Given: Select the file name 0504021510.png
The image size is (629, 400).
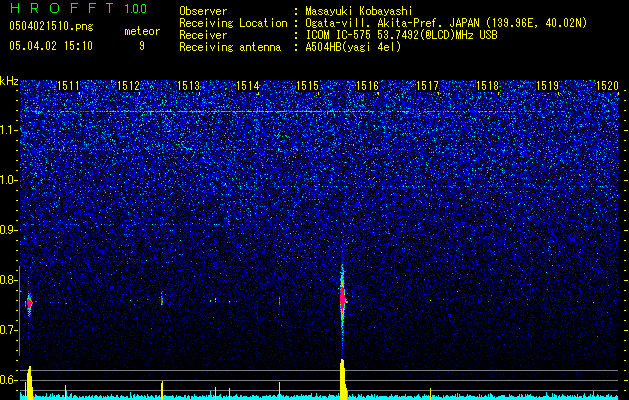Looking at the screenshot, I should point(51,27).
